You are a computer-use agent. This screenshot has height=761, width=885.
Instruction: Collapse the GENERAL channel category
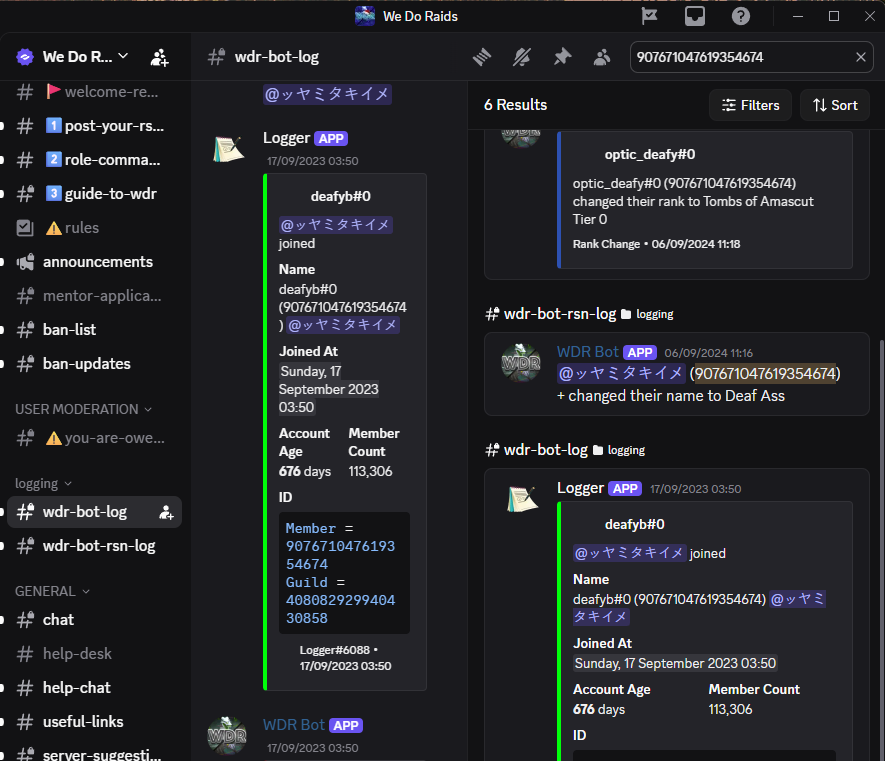point(52,591)
